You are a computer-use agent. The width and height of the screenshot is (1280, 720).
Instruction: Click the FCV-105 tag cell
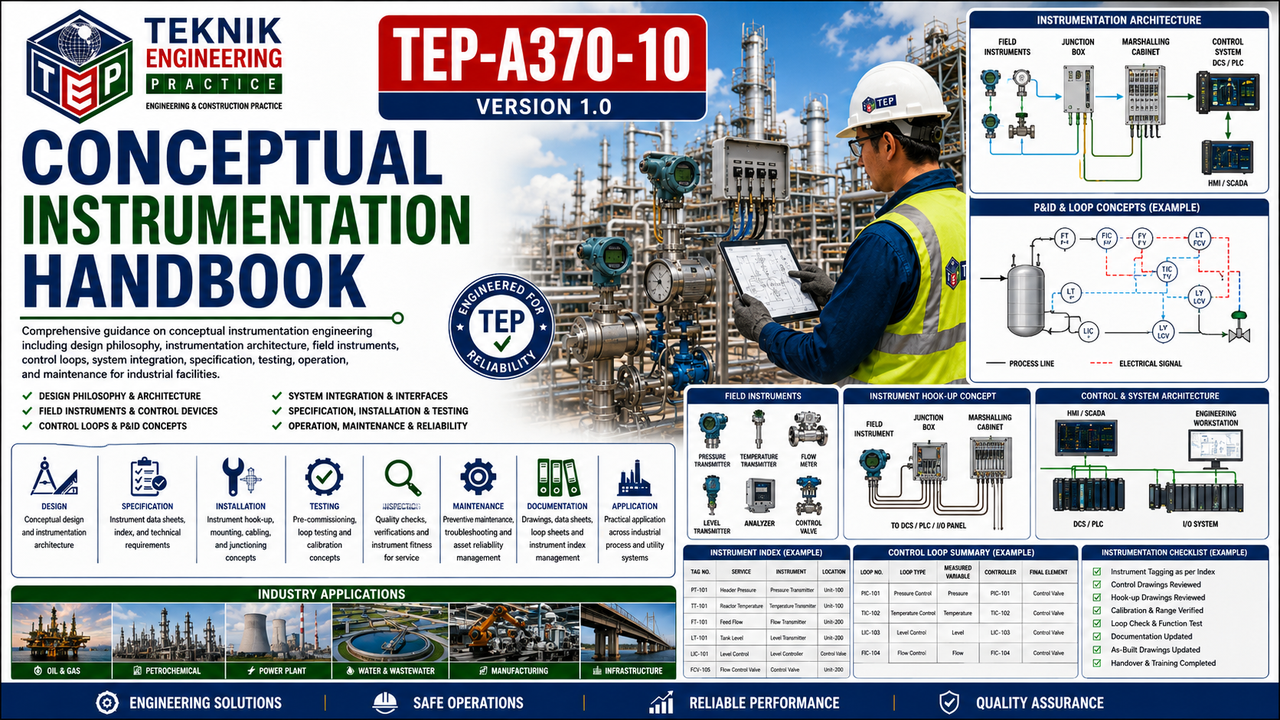702,668
